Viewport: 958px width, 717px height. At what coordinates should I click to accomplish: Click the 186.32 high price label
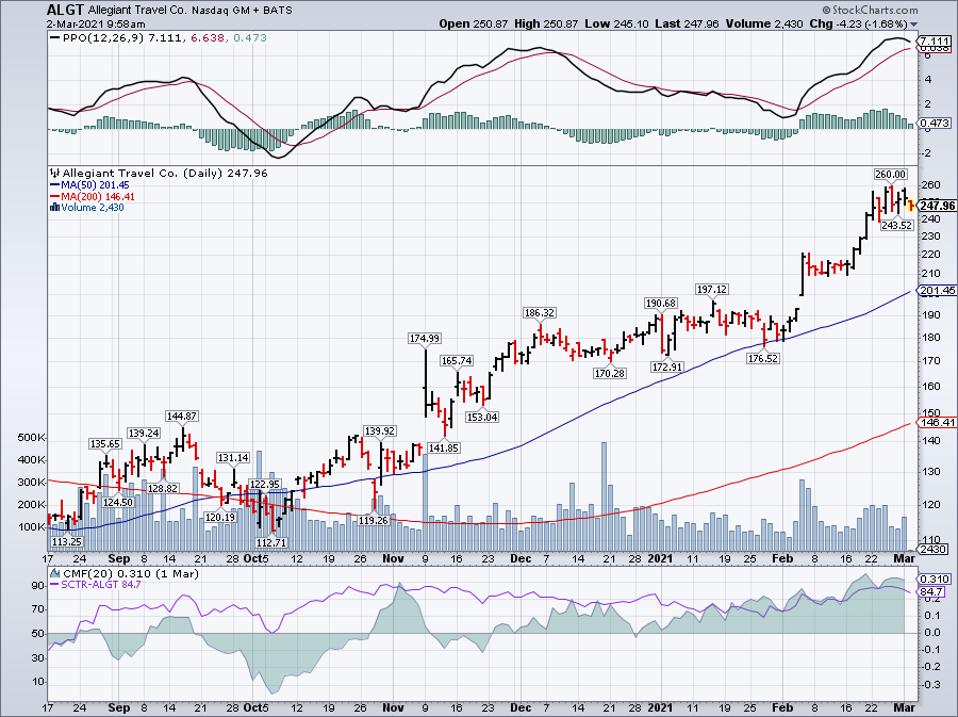coord(539,313)
